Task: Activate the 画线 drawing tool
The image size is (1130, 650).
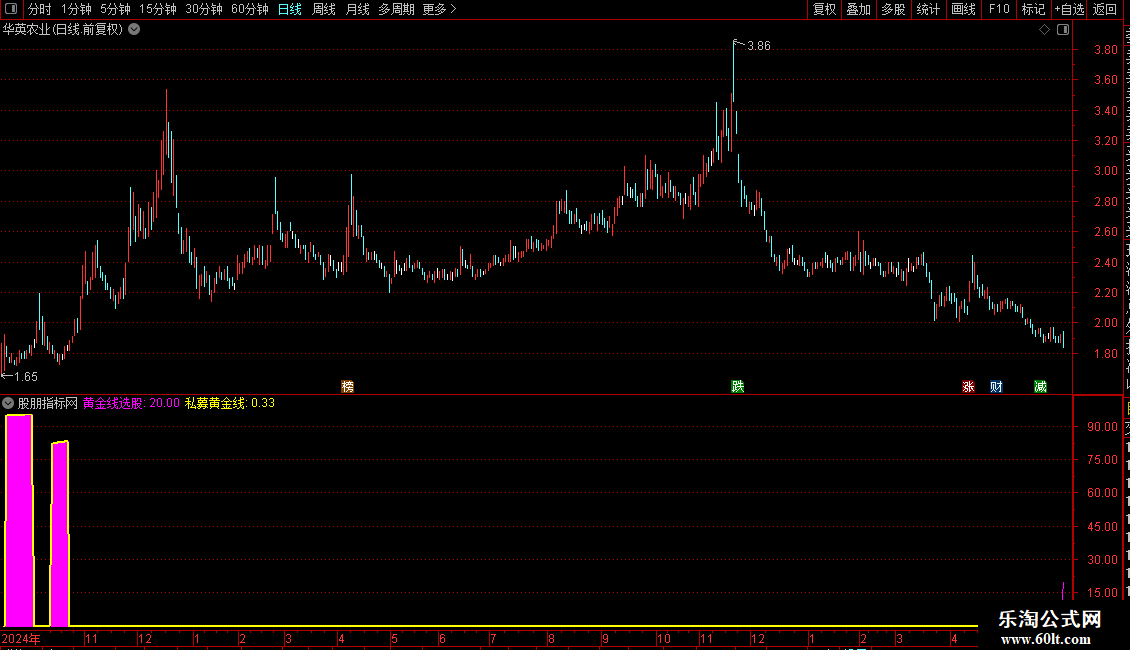Action: (964, 9)
